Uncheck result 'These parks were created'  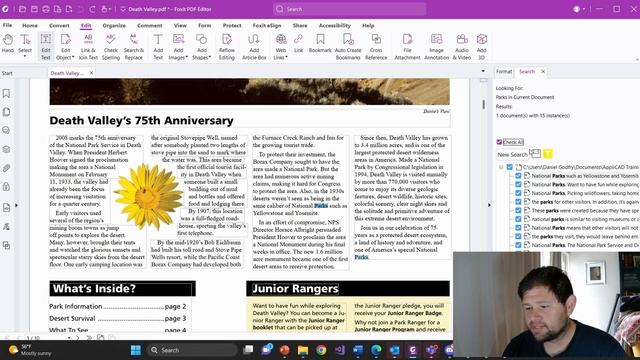point(518,211)
